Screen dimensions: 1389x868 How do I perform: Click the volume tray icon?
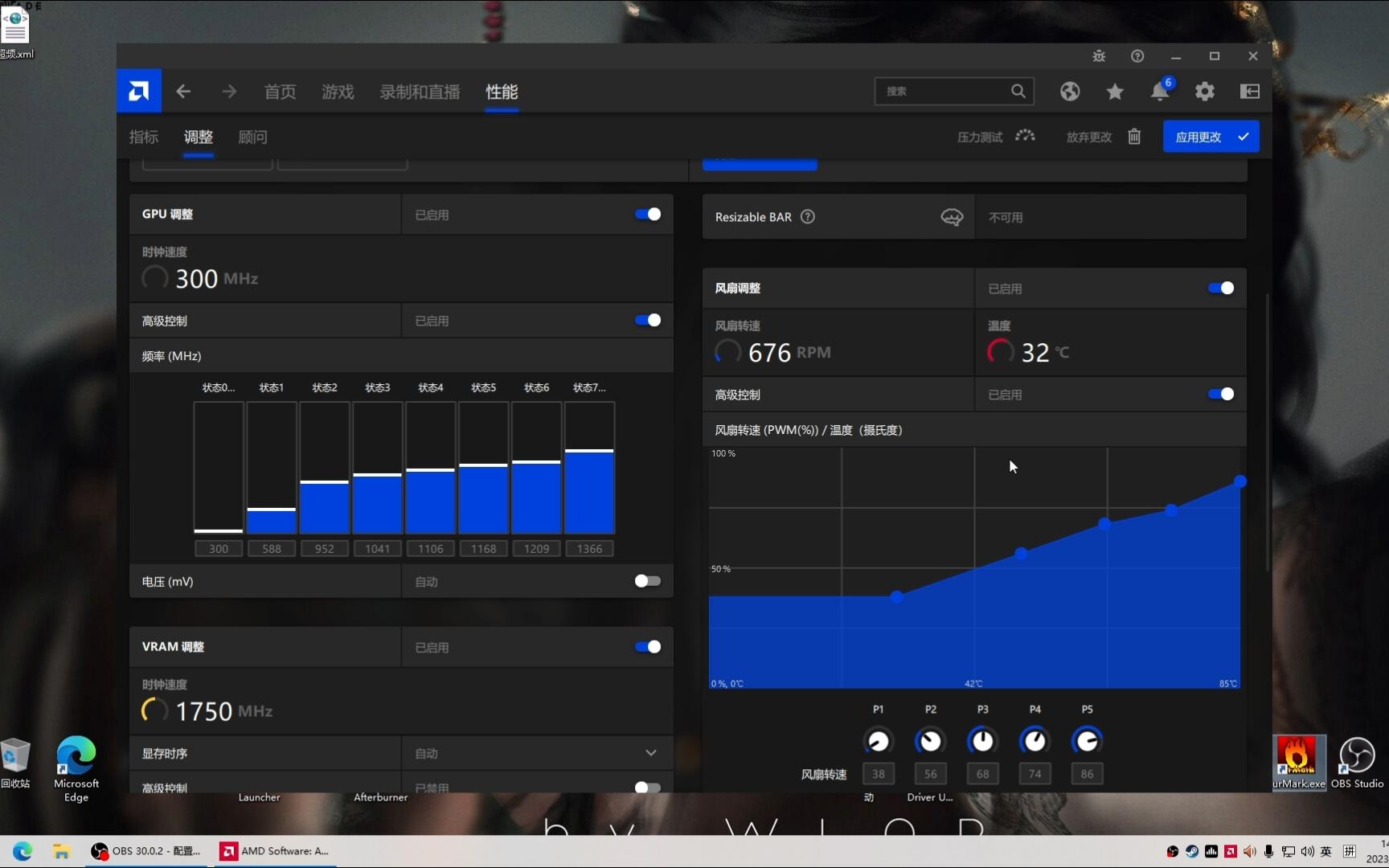click(x=1308, y=851)
